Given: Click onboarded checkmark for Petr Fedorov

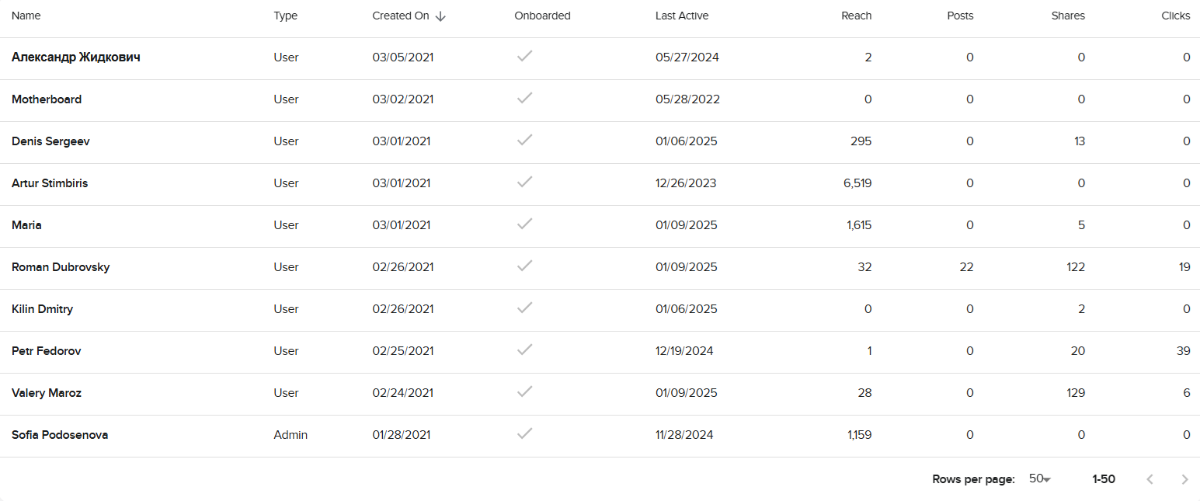Looking at the screenshot, I should (x=524, y=351).
